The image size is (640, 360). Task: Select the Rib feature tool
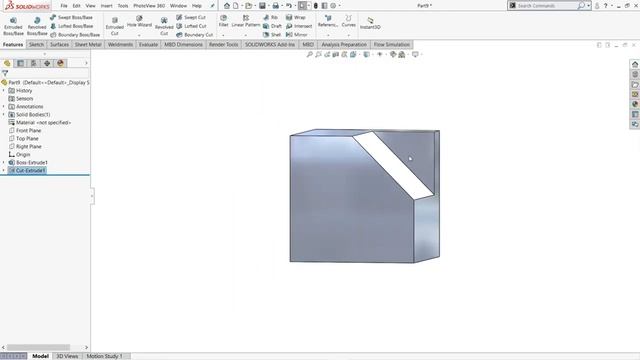270,18
